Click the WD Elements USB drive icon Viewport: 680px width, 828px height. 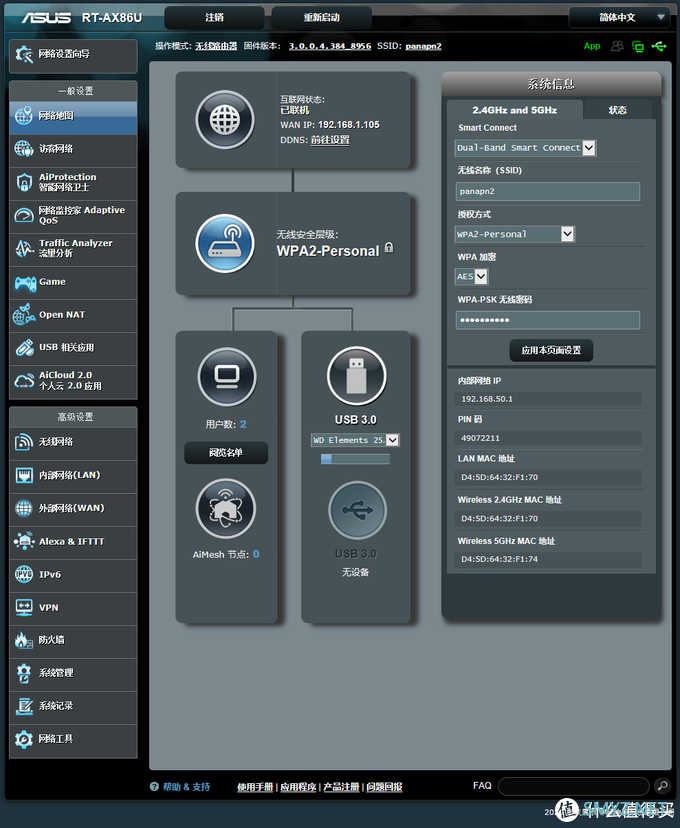click(357, 376)
